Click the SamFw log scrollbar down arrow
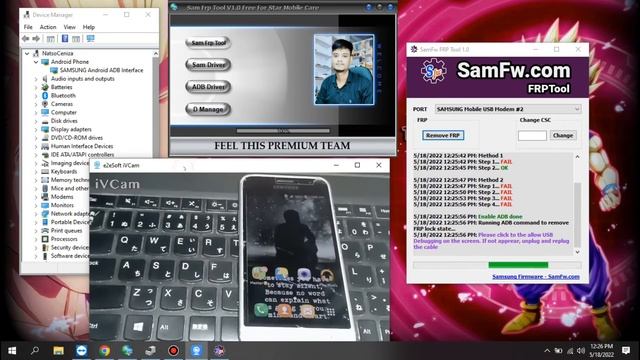 click(578, 252)
